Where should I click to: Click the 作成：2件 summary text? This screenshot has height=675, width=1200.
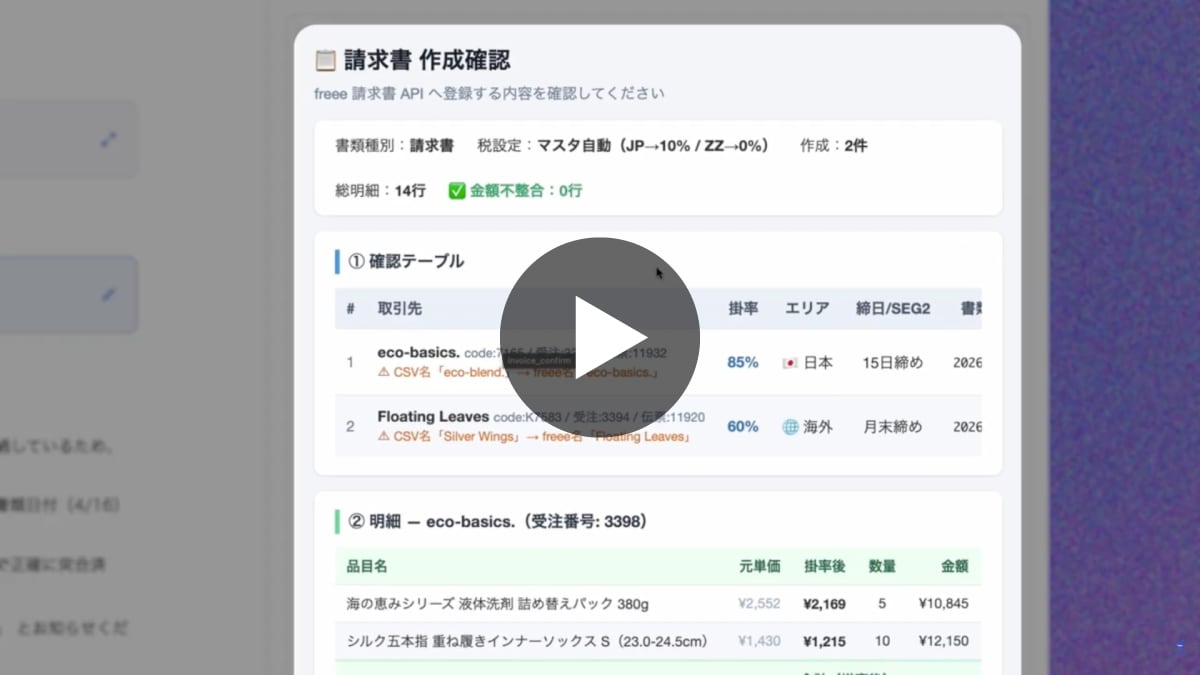click(834, 145)
